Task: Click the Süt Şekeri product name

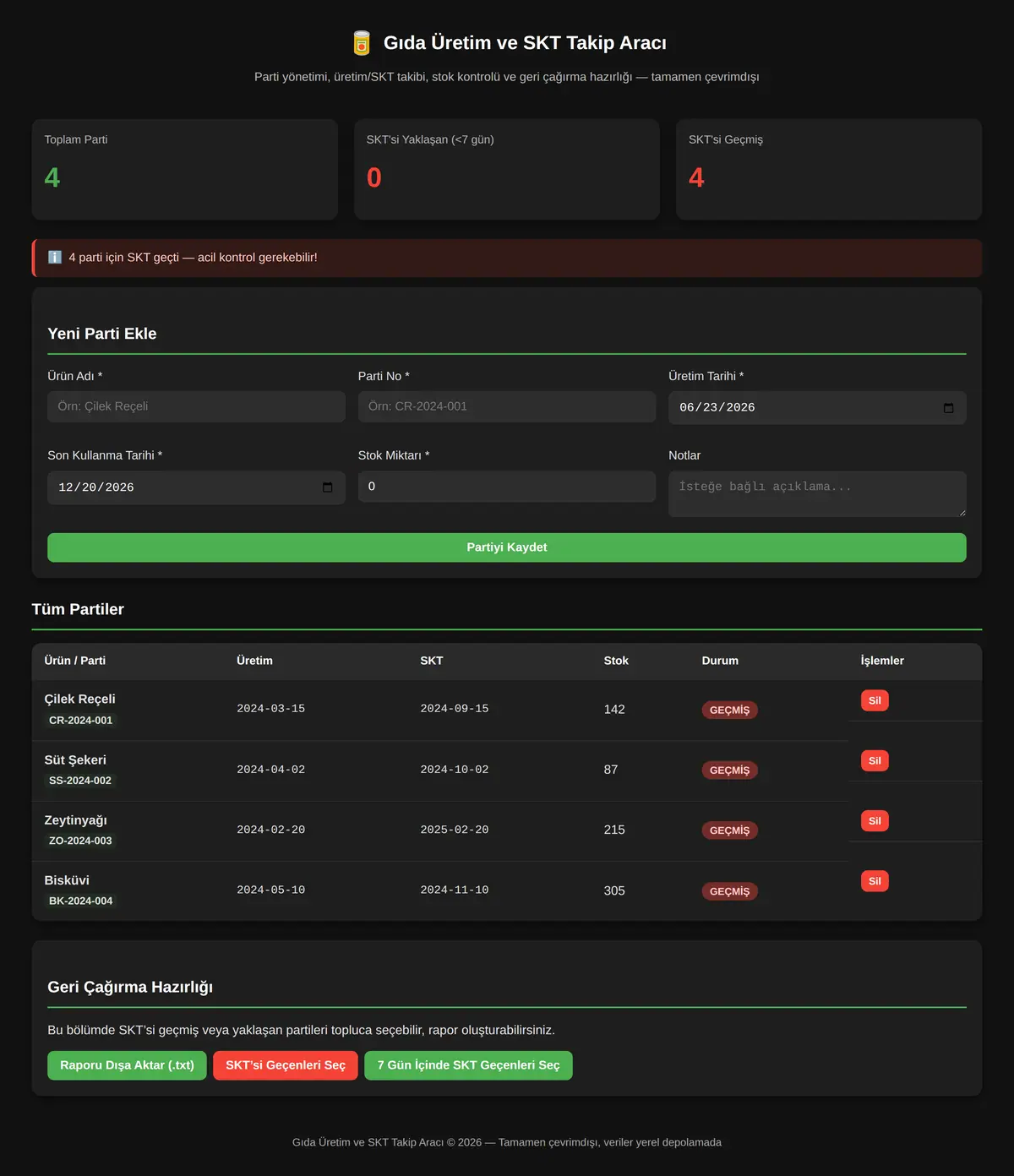Action: pos(75,760)
